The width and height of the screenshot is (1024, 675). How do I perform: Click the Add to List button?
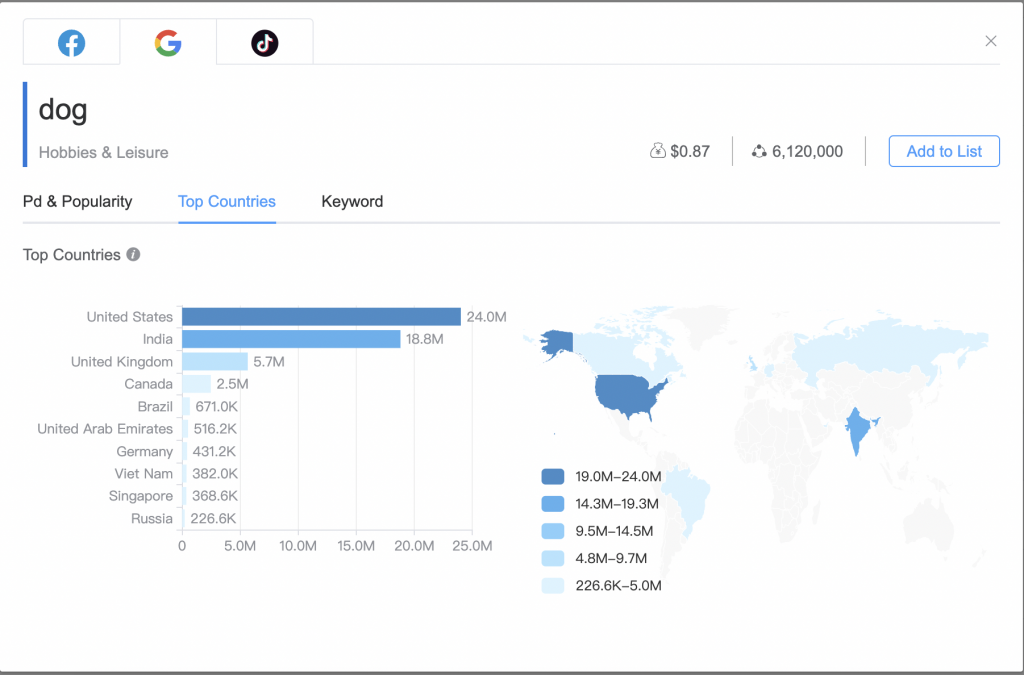pyautogui.click(x=943, y=151)
